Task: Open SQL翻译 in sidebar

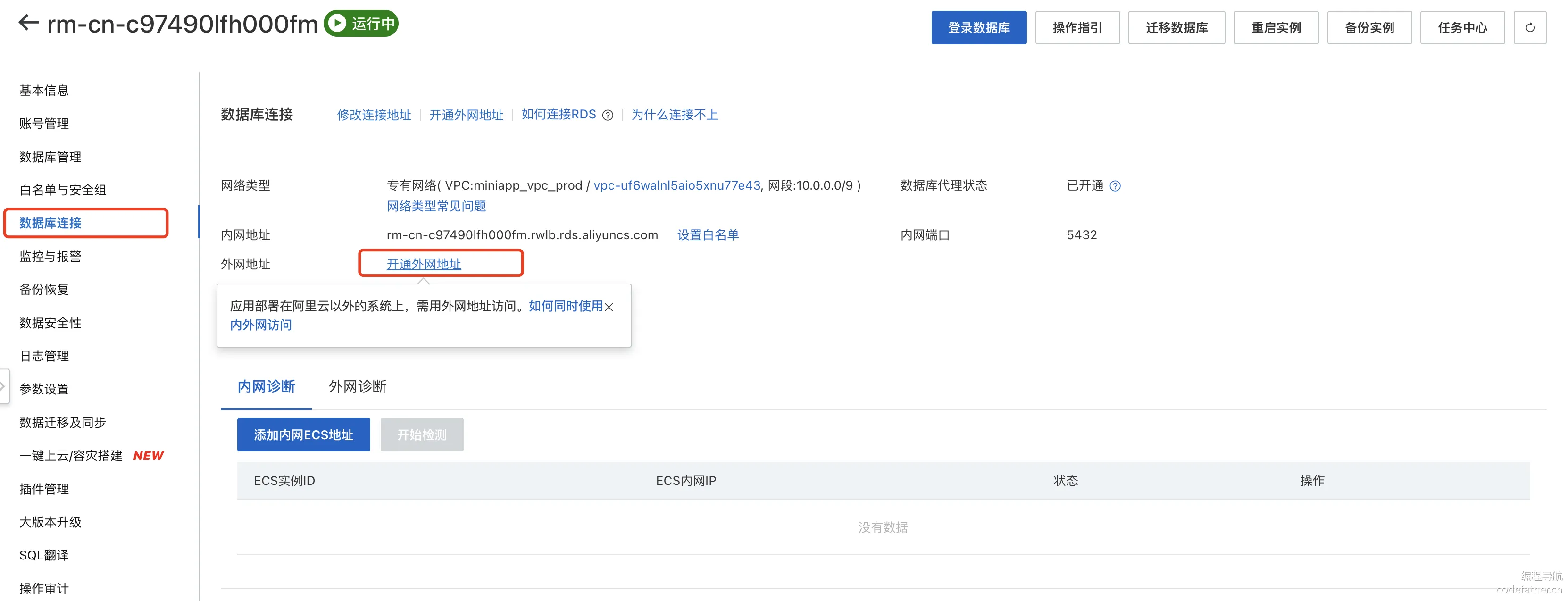Action: pyautogui.click(x=44, y=555)
